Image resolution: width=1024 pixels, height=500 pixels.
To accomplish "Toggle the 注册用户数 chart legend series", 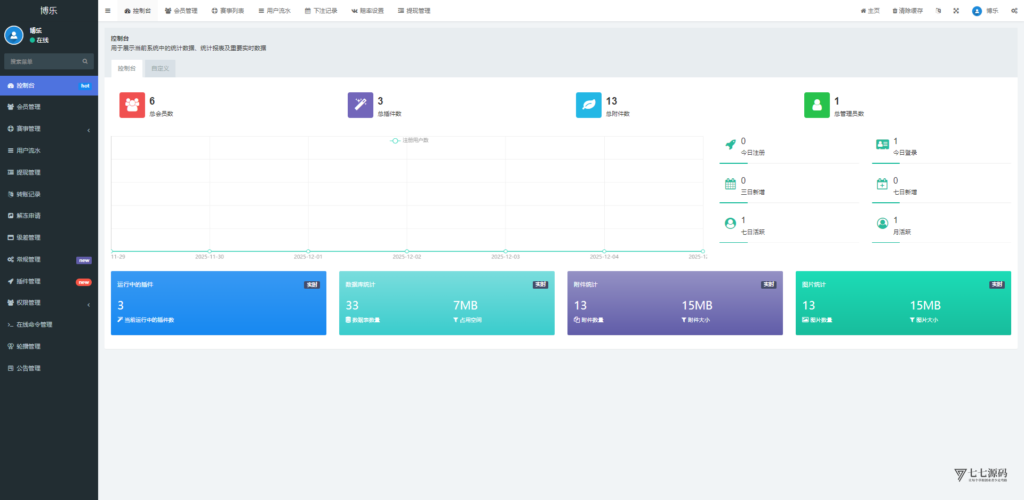I will 409,140.
